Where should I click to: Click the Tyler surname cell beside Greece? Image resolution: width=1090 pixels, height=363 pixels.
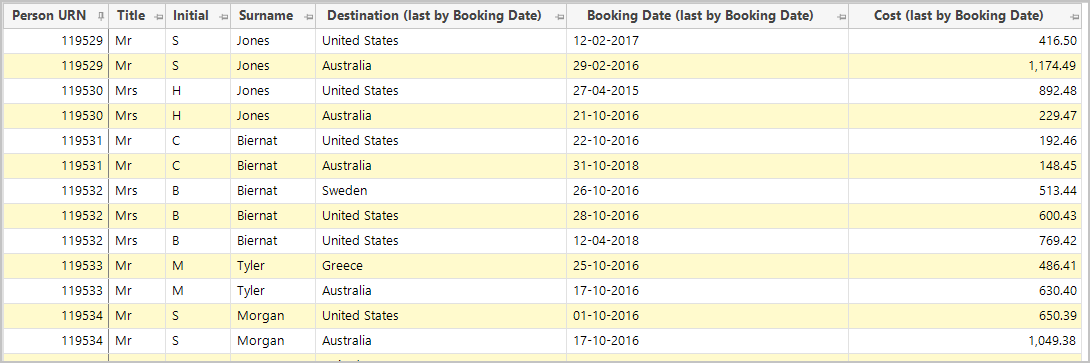[x=272, y=266]
